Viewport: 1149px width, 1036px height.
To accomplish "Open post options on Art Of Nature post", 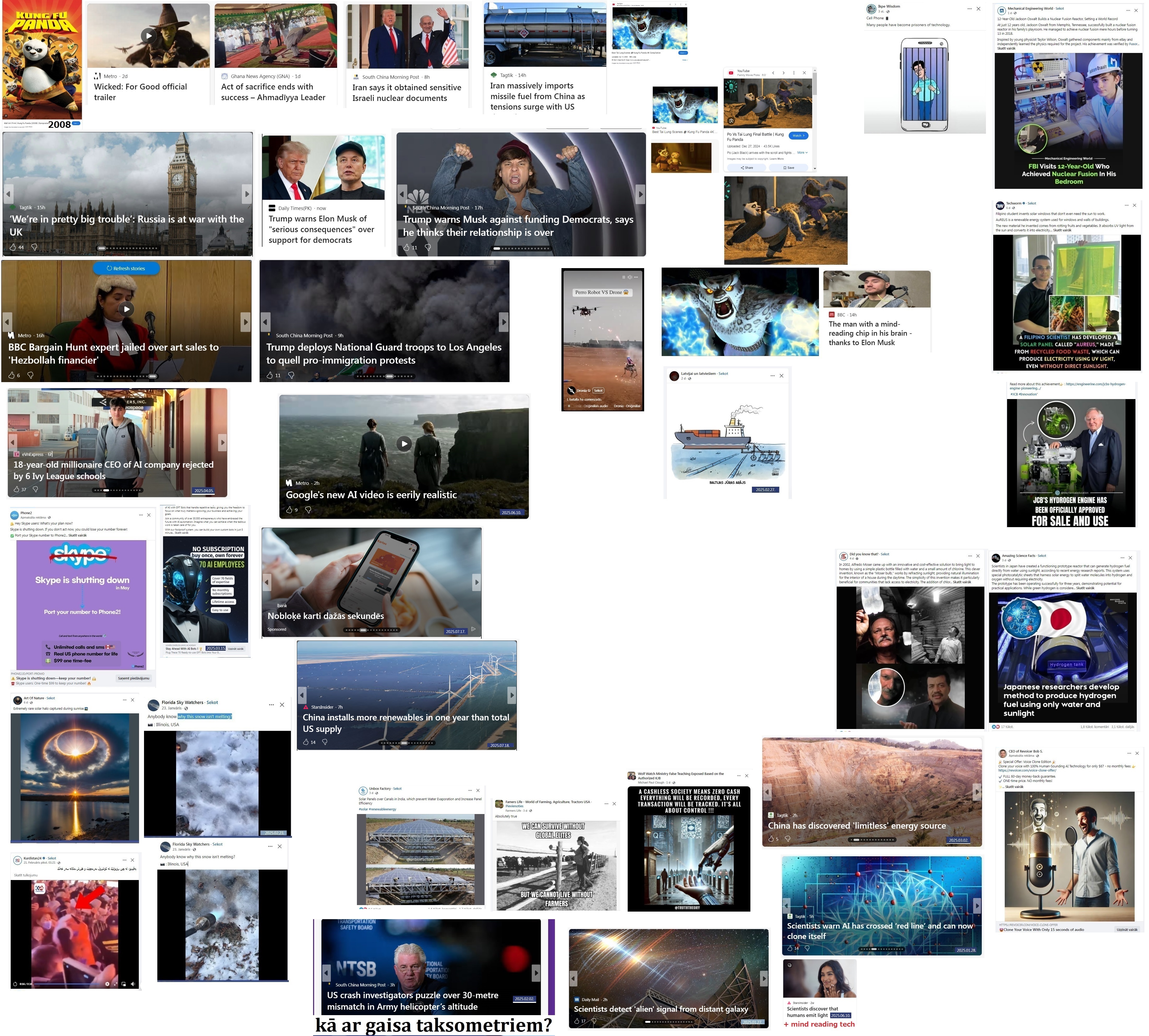I will pos(124,700).
